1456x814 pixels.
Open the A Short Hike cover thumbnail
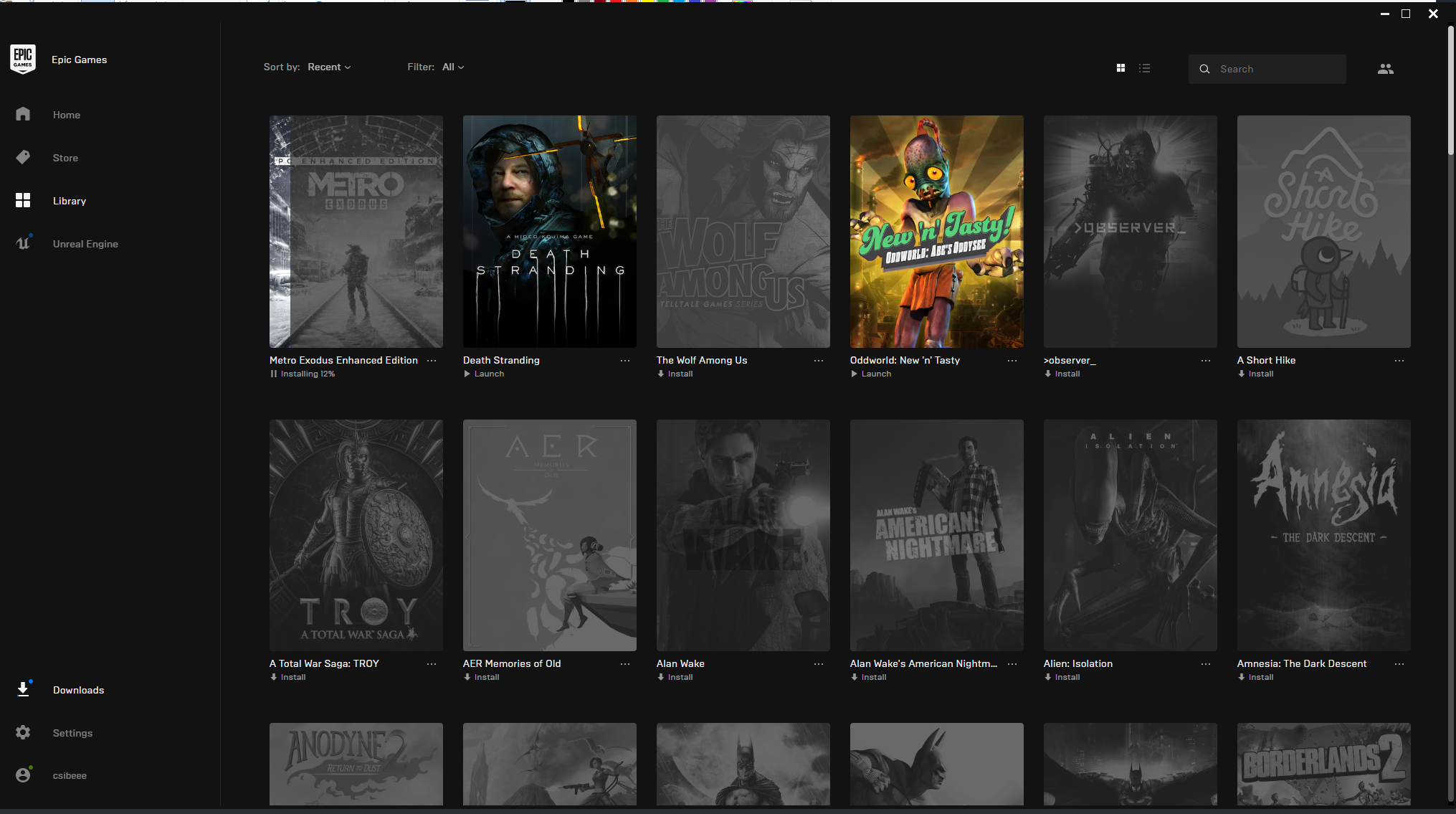(x=1324, y=232)
